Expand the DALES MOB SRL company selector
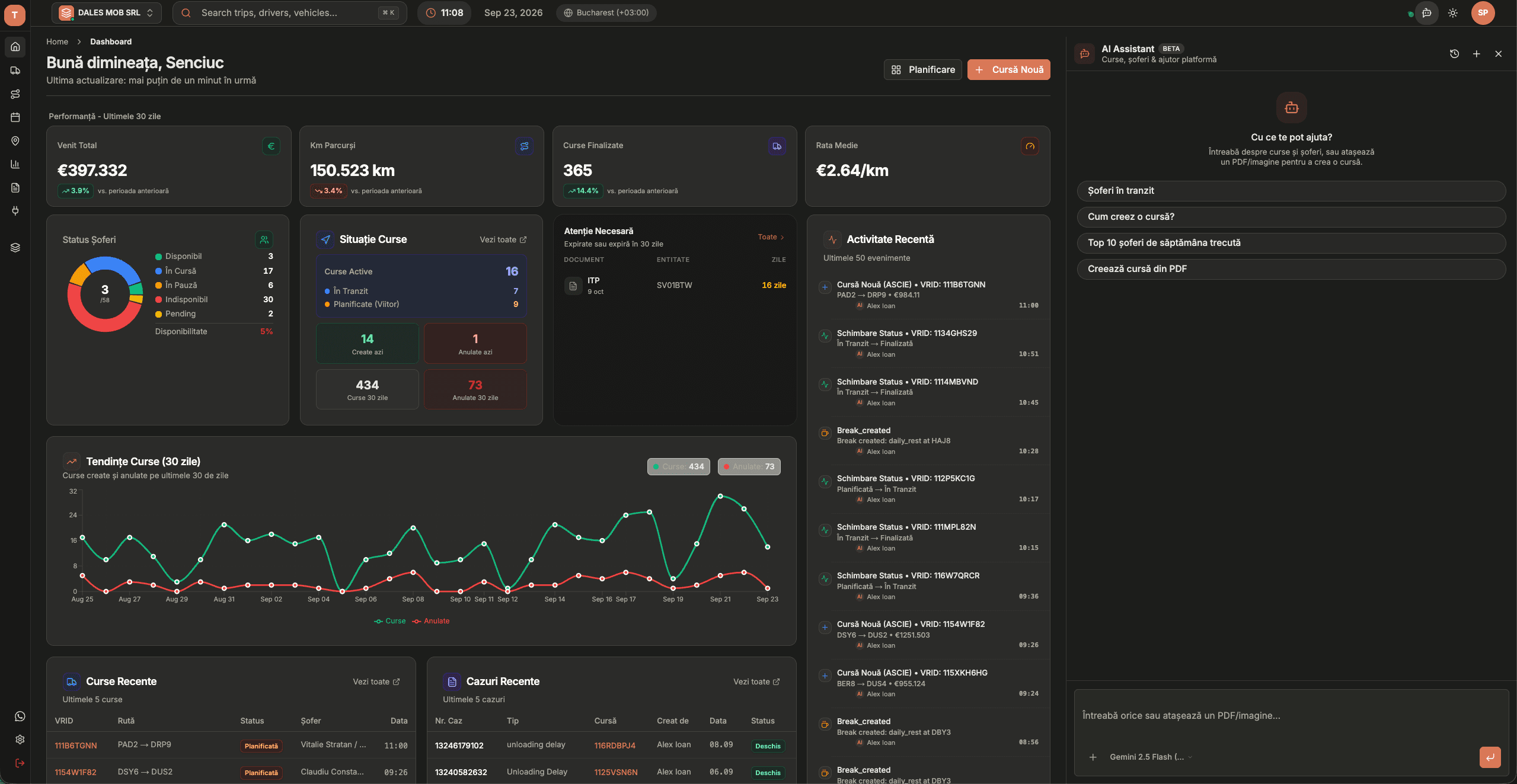 (x=107, y=13)
